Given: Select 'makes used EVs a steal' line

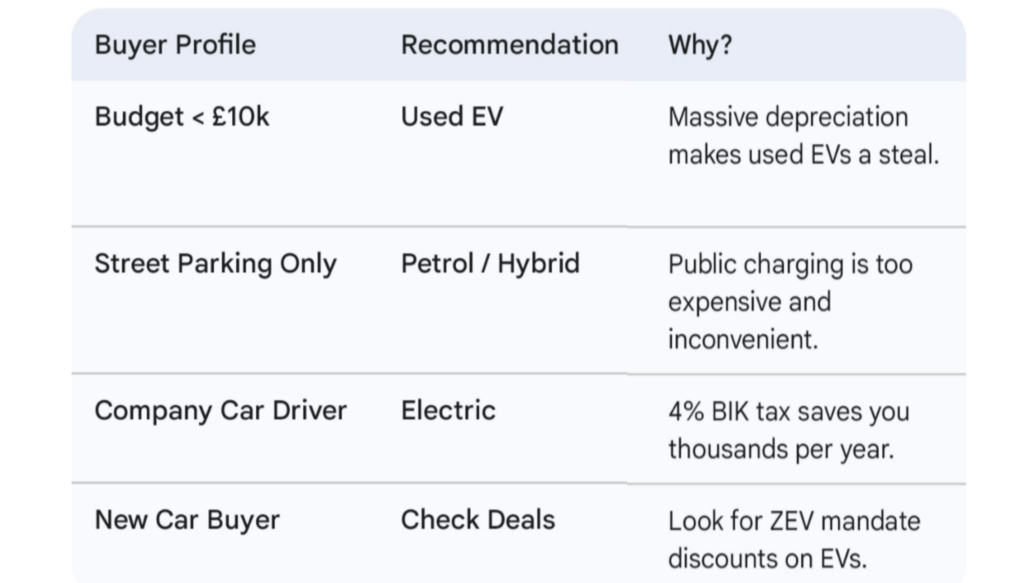Looking at the screenshot, I should tap(803, 155).
